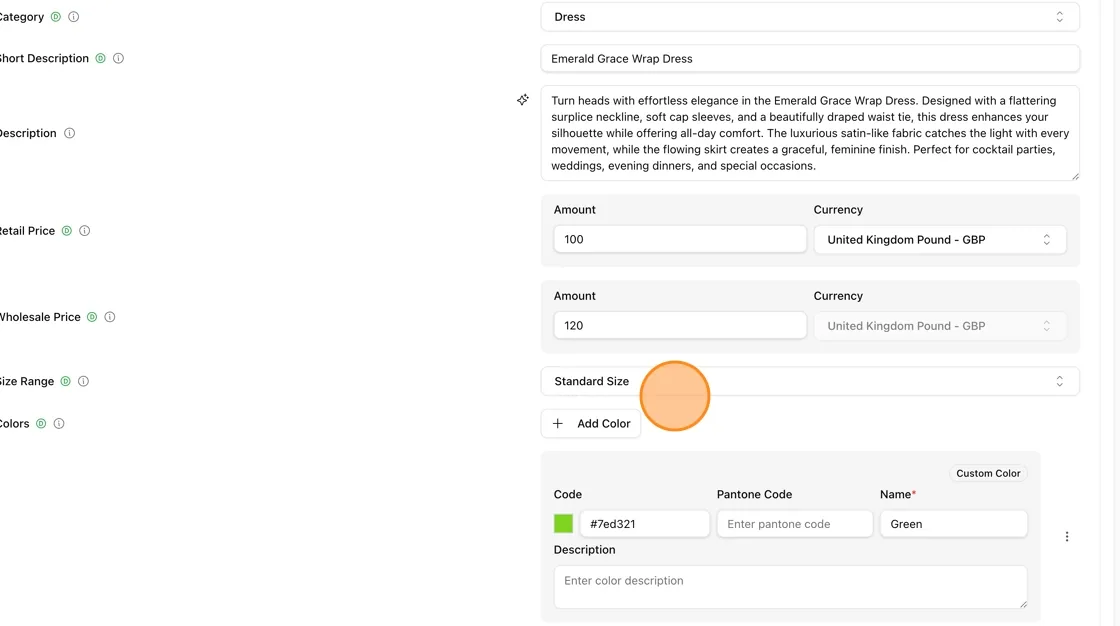Viewport: 1120px width, 626px height.
Task: Click the info icon next to Description label
Action: (x=69, y=133)
